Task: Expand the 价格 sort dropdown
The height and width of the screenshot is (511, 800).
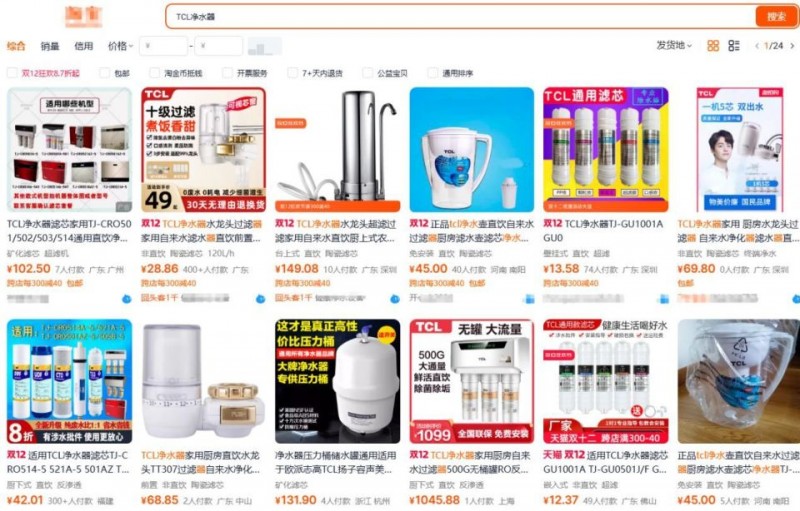Action: 120,46
